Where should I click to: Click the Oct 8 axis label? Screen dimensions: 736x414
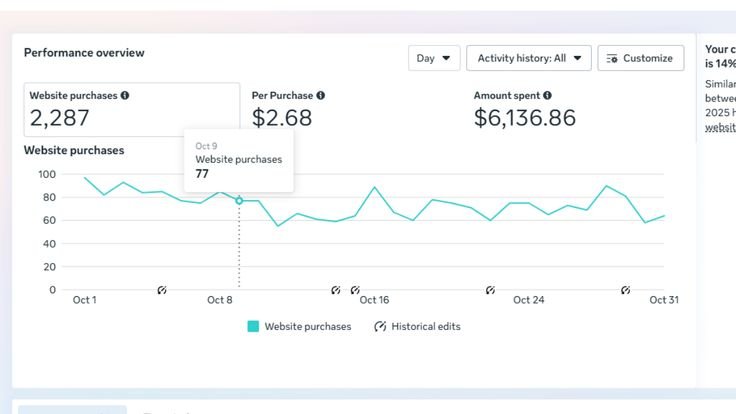click(x=220, y=300)
